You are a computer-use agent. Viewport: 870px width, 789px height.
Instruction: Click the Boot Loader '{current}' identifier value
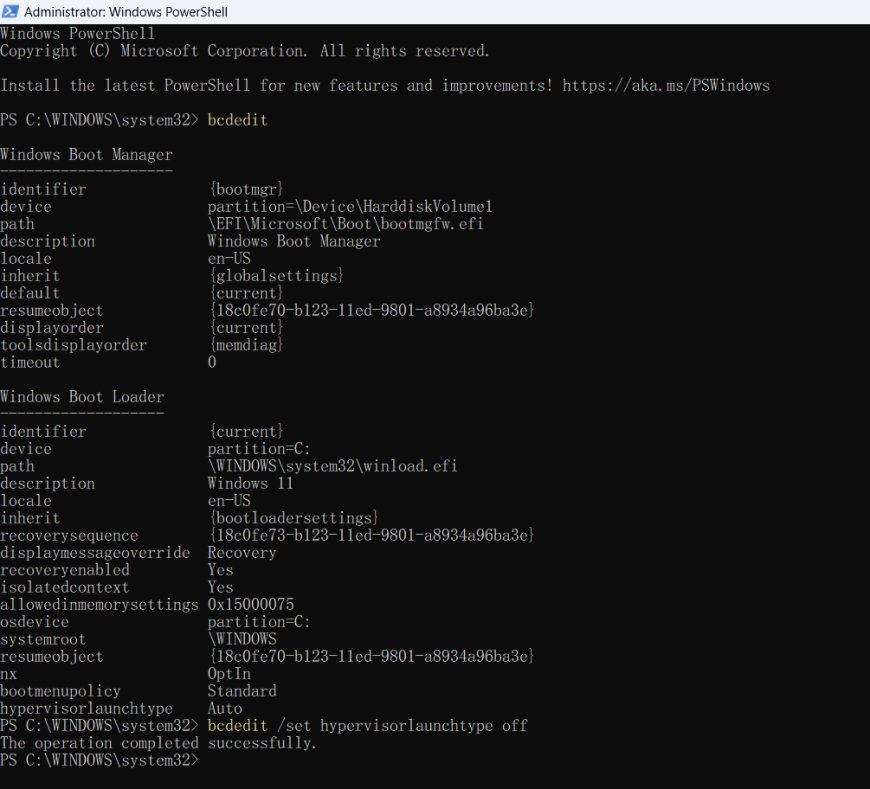tap(246, 431)
